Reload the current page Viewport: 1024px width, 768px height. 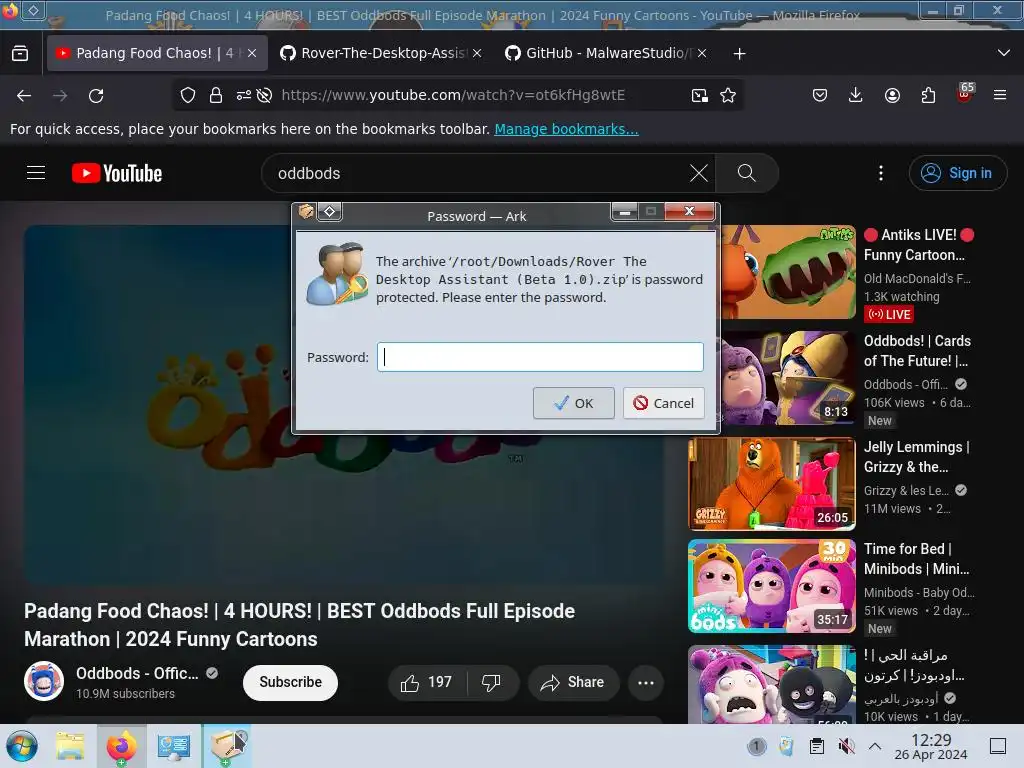[96, 96]
